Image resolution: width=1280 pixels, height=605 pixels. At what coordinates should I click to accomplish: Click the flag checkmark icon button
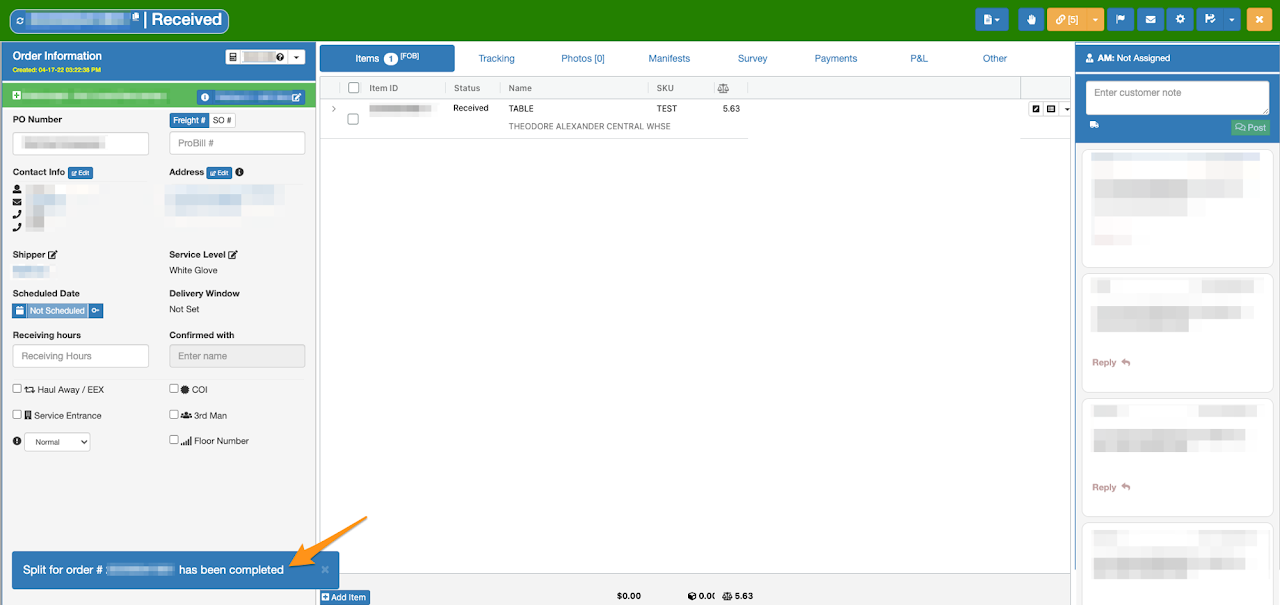click(1211, 19)
